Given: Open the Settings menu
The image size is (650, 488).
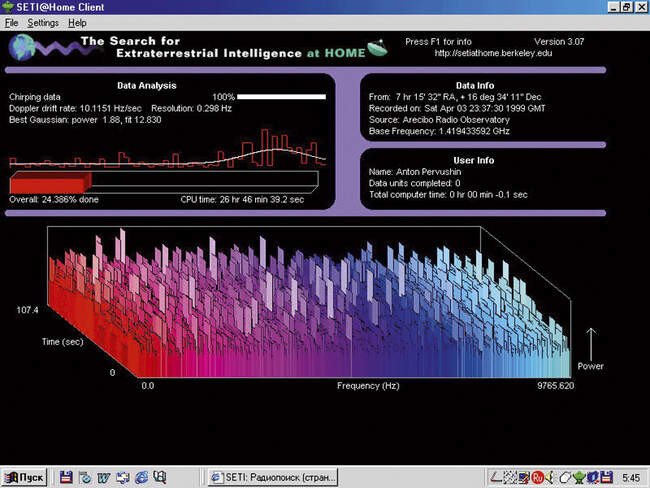Looking at the screenshot, I should 43,23.
